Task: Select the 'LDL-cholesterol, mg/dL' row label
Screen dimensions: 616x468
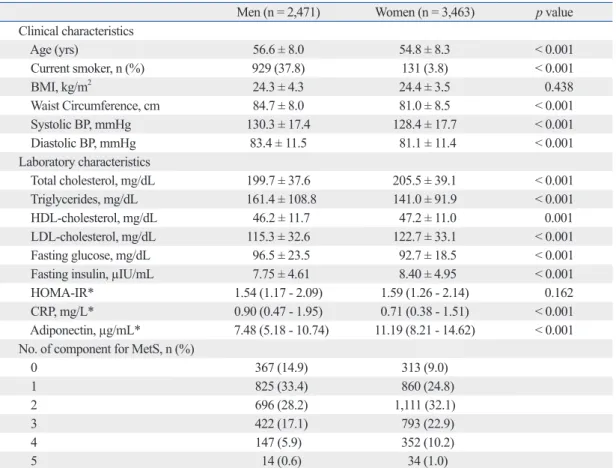Action: click(x=93, y=237)
